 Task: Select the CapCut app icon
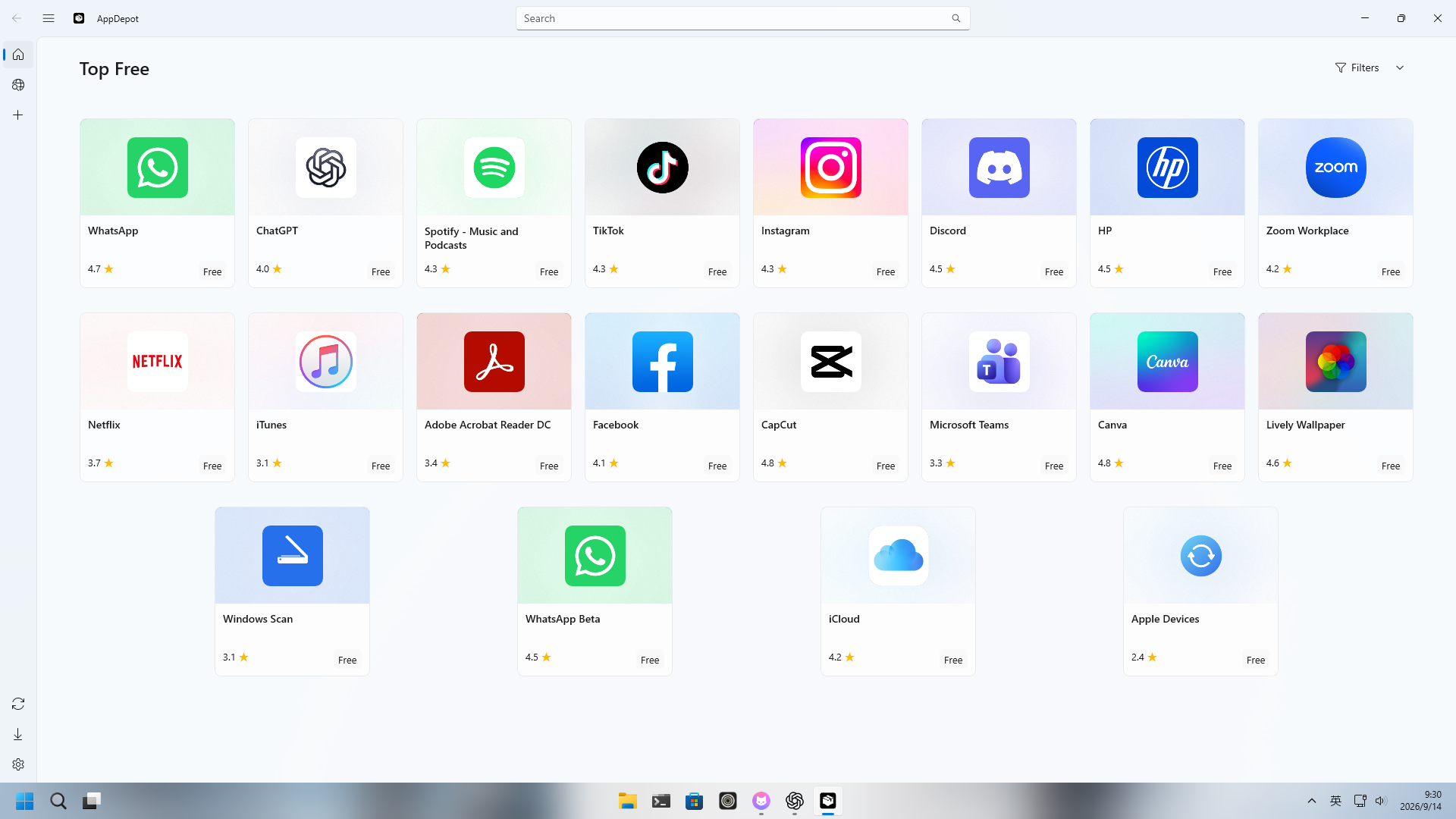[831, 362]
